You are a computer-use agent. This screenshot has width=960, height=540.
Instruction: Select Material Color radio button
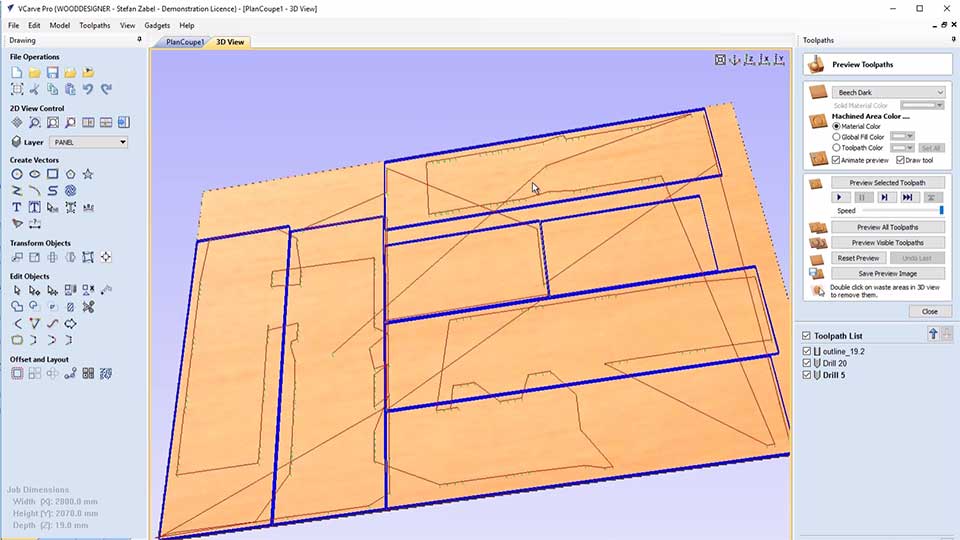[x=836, y=126]
